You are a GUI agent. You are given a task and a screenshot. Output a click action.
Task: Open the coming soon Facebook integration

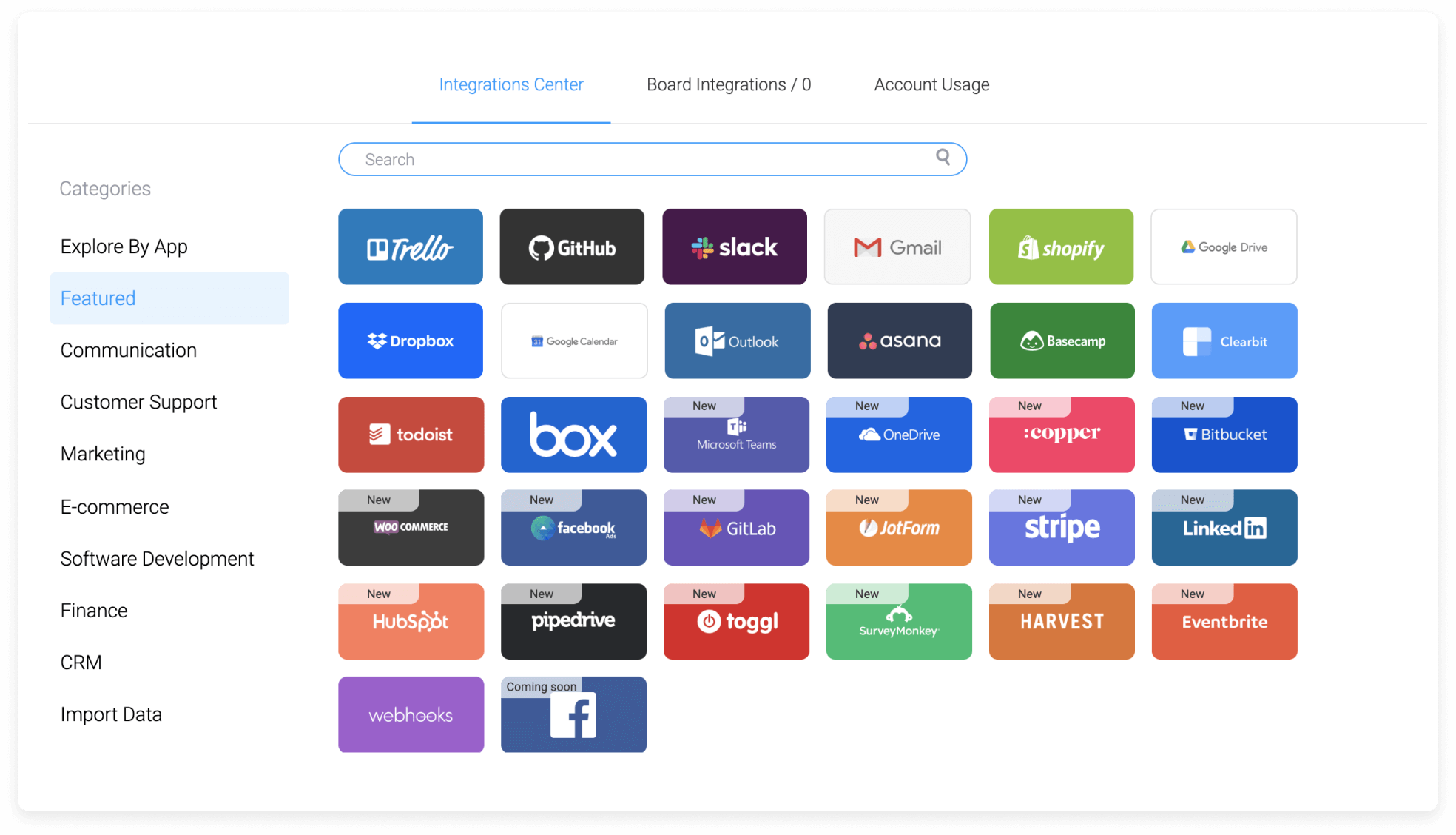click(574, 714)
